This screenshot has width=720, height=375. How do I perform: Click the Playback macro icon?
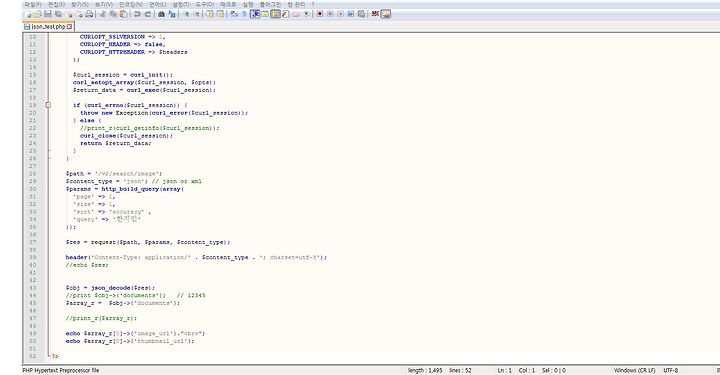340,14
